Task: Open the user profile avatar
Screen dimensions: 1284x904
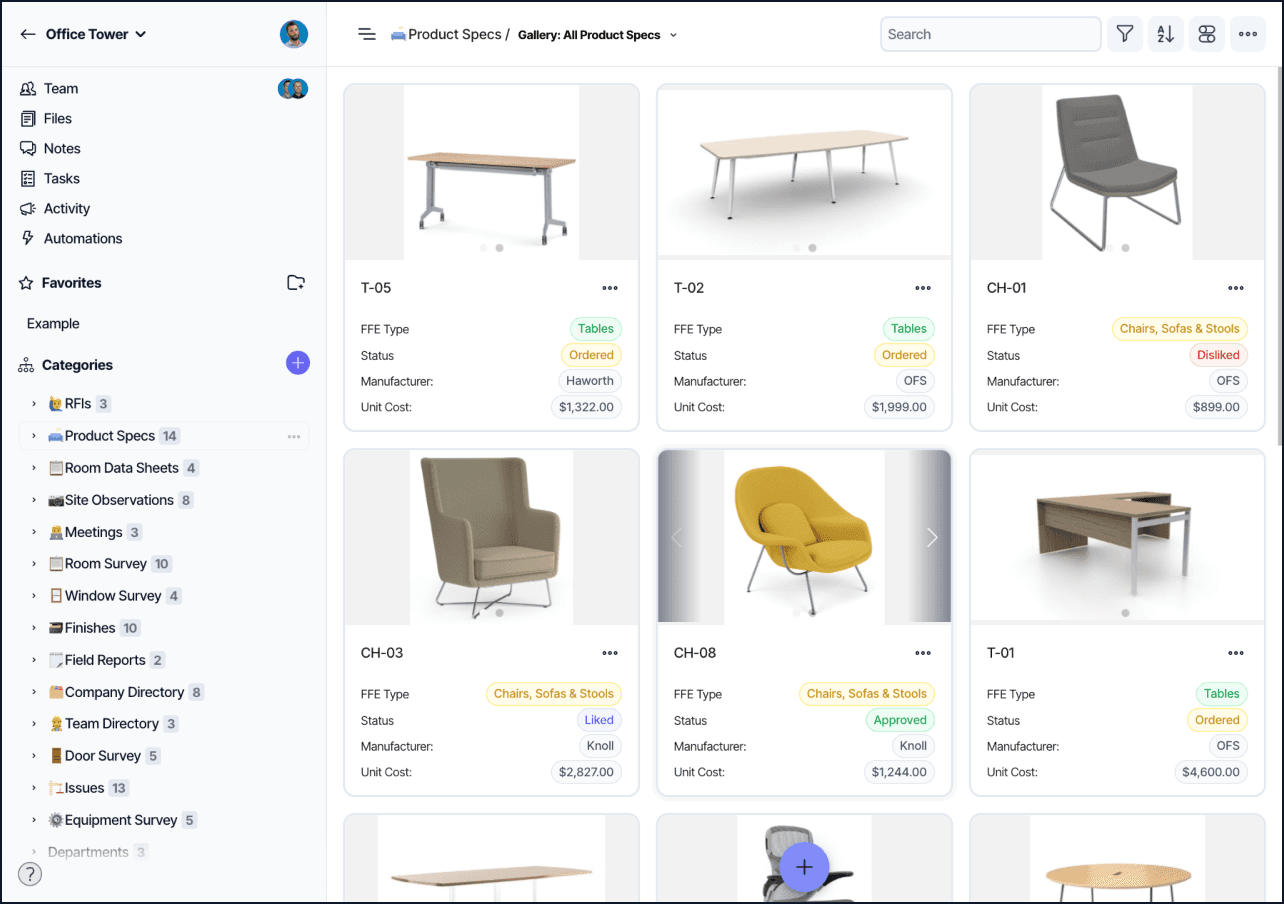Action: 294,34
